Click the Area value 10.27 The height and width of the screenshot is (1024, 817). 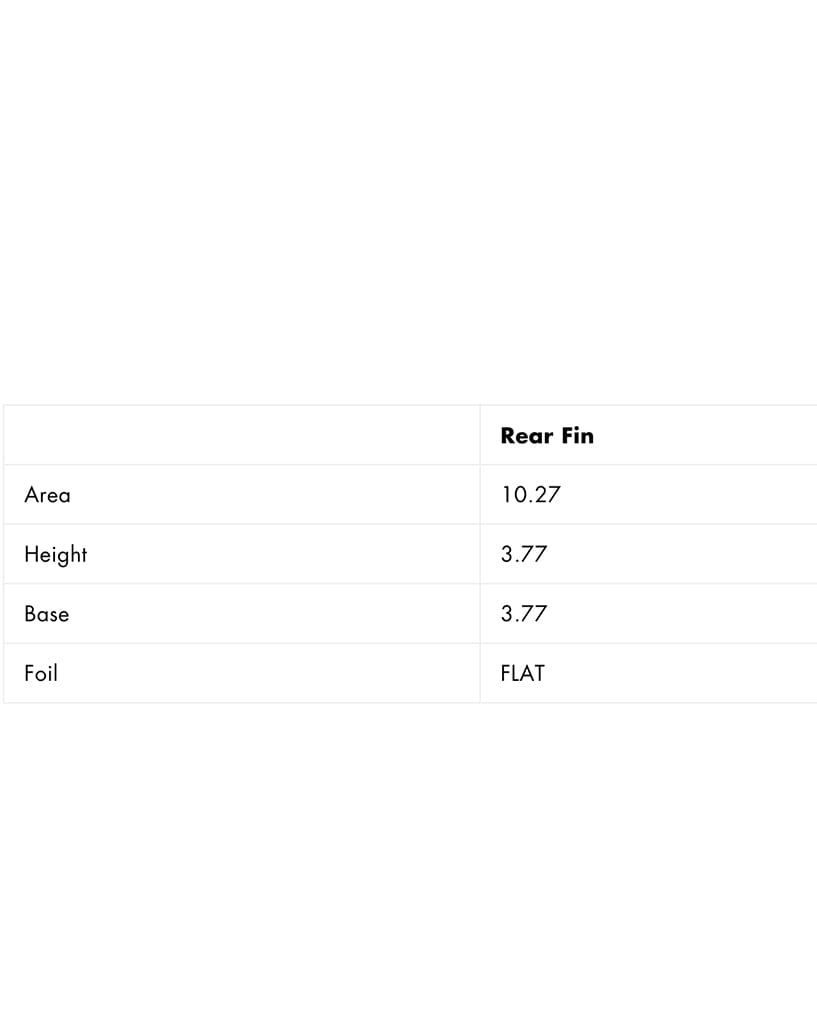[530, 495]
